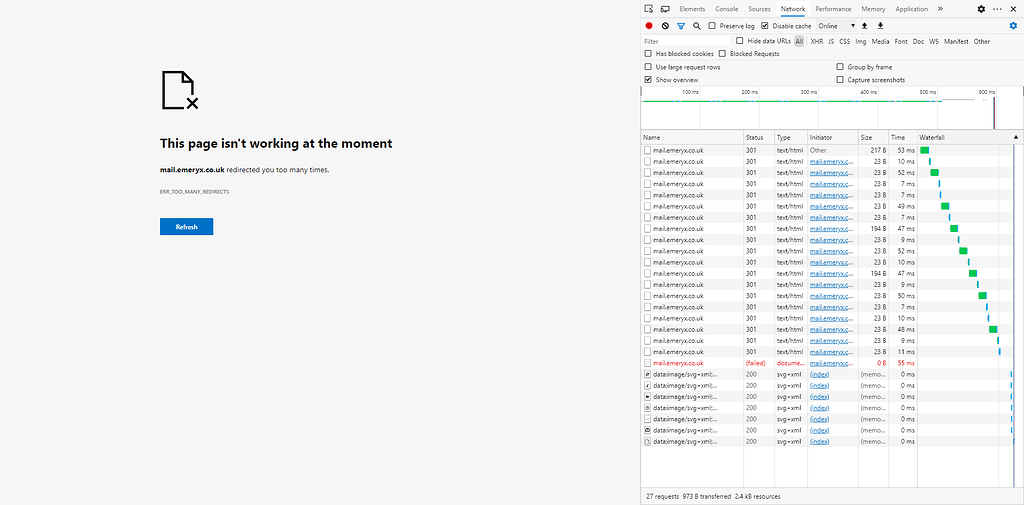Filter requests by Font

pyautogui.click(x=901, y=41)
